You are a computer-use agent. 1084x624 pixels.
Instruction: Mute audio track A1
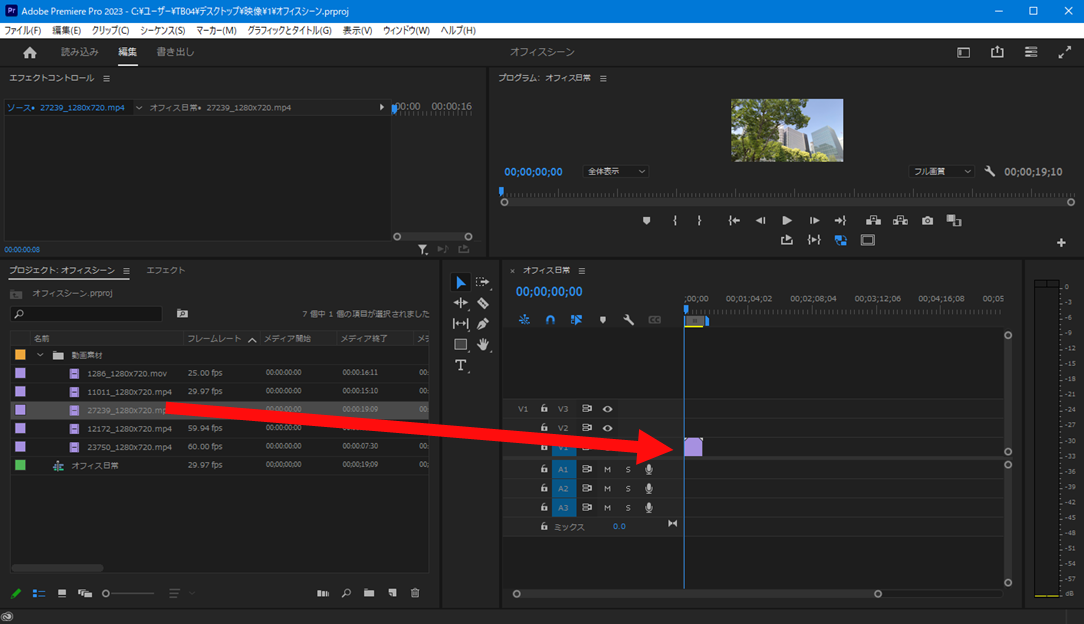[x=607, y=470]
